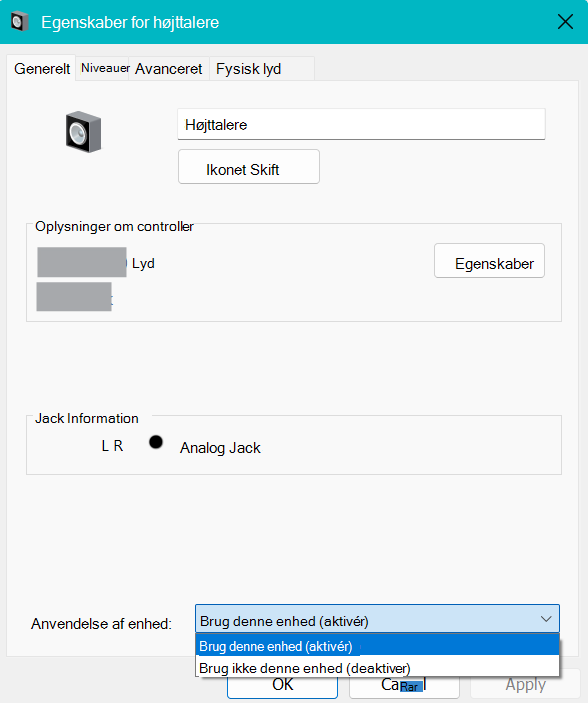Click the L R channel label
588x703 pixels.
112,446
